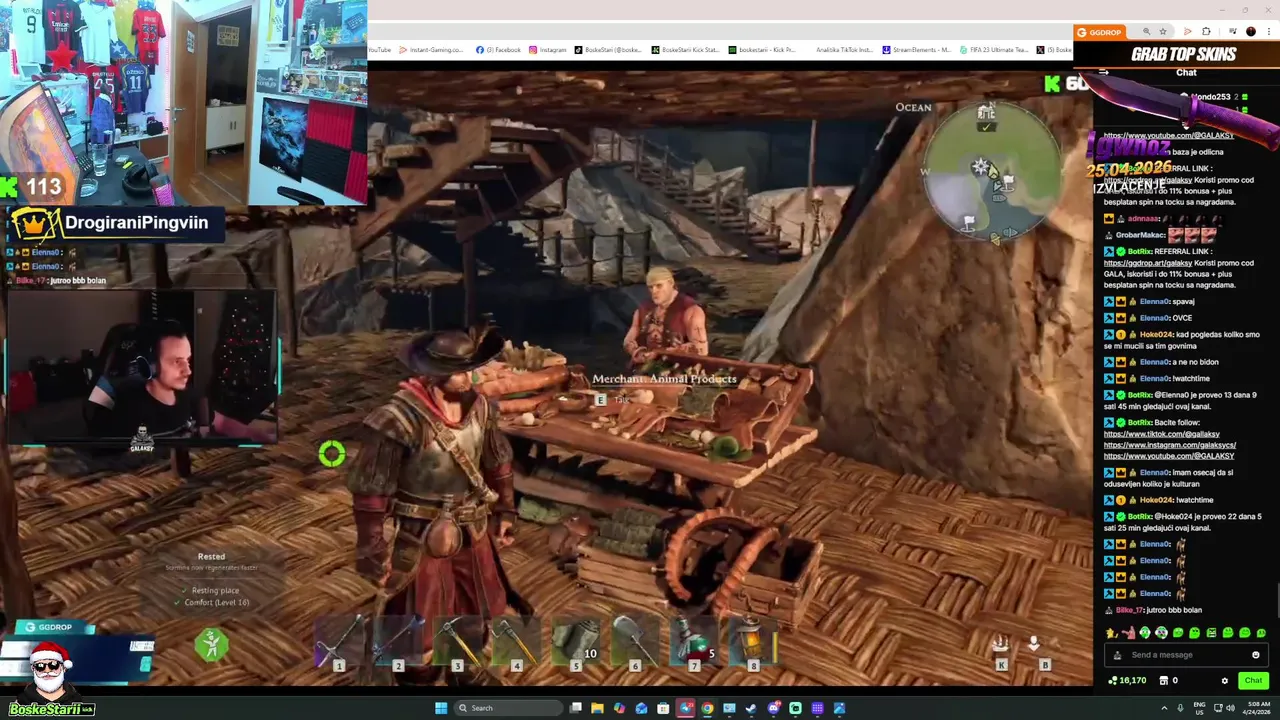1280x720 pixels.
Task: Open Microsoft Store from the taskbar
Action: click(663, 708)
